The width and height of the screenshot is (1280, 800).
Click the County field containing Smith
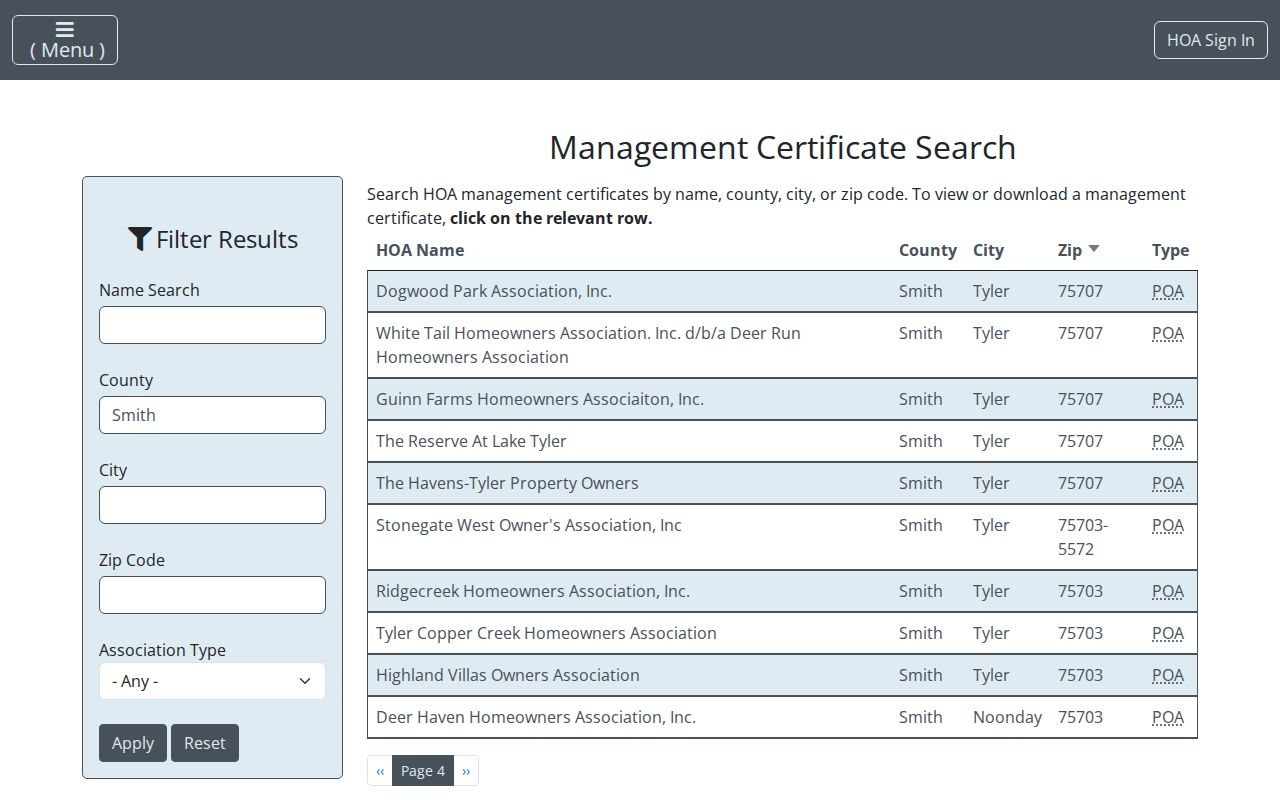(212, 415)
